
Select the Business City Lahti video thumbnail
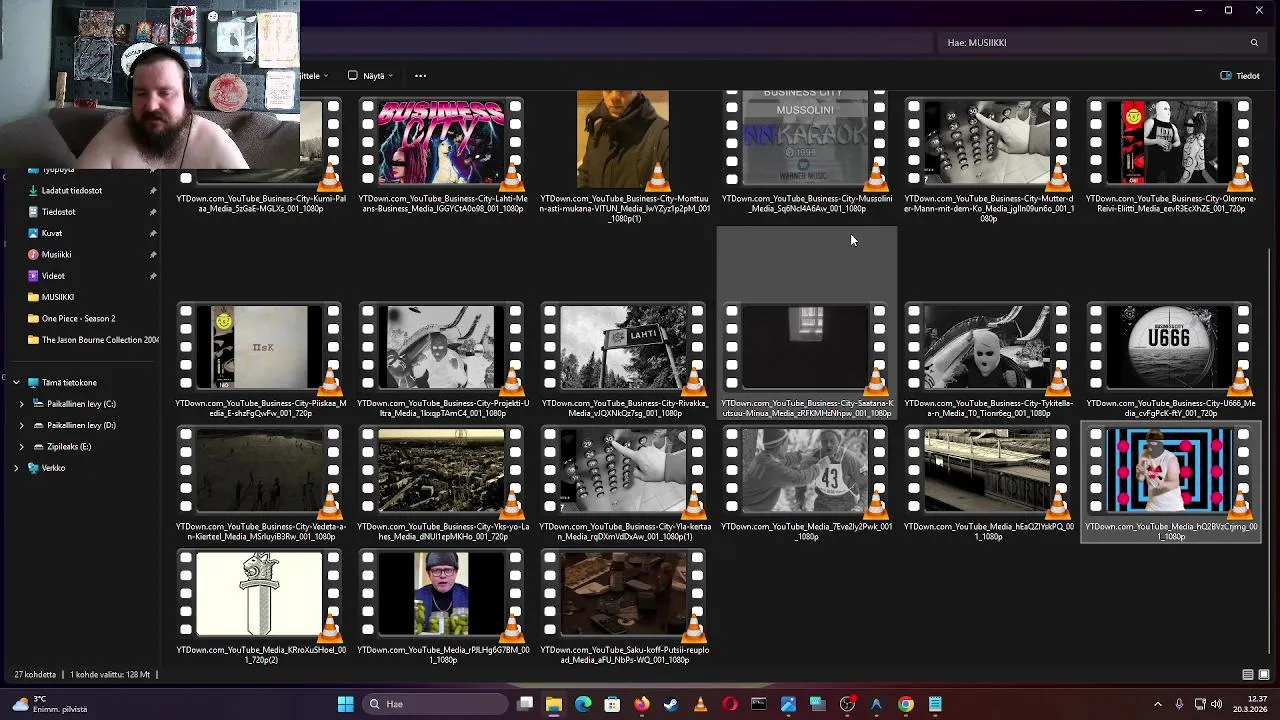(441, 142)
